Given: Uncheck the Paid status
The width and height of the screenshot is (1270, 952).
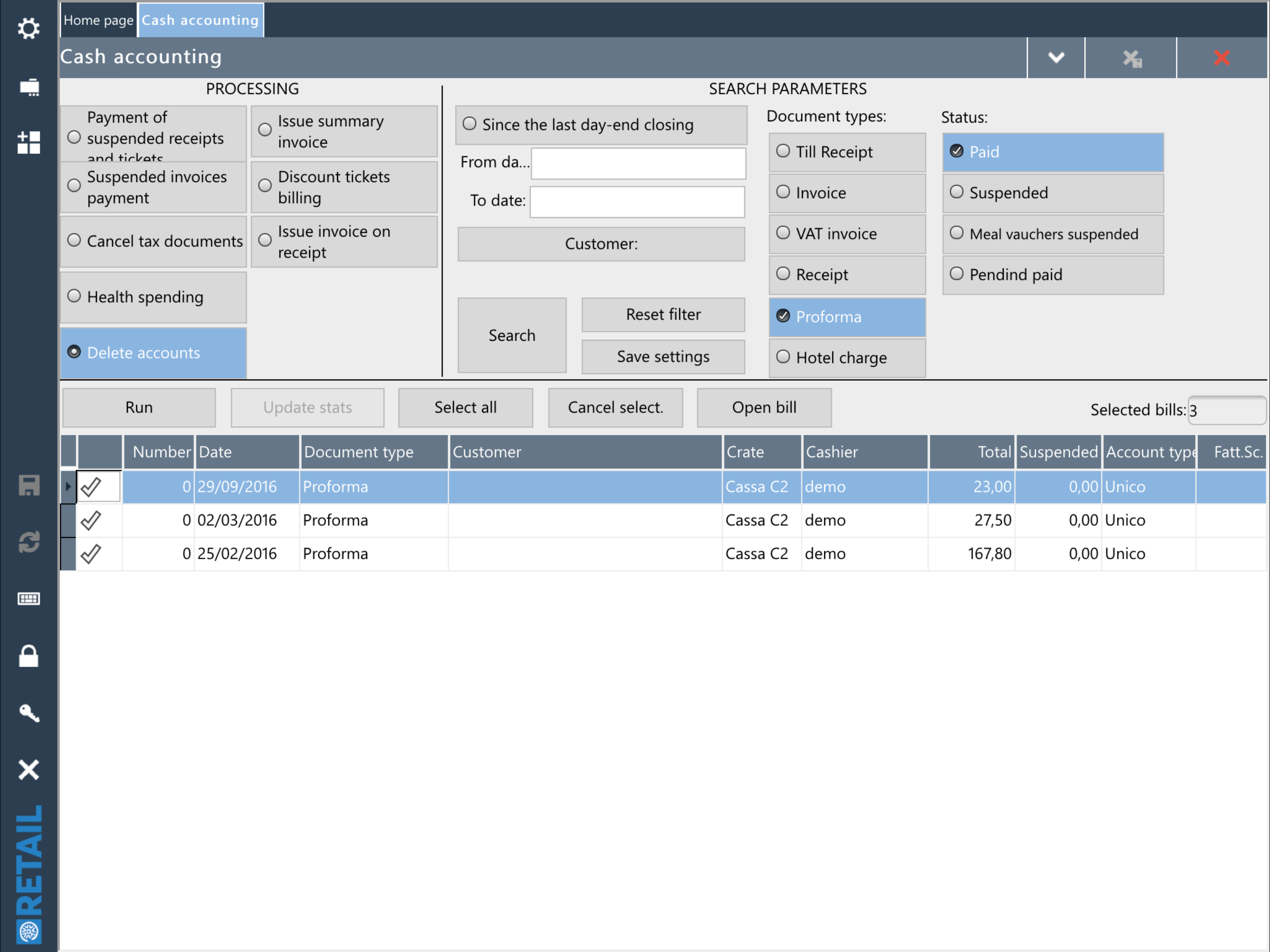Looking at the screenshot, I should point(1052,152).
